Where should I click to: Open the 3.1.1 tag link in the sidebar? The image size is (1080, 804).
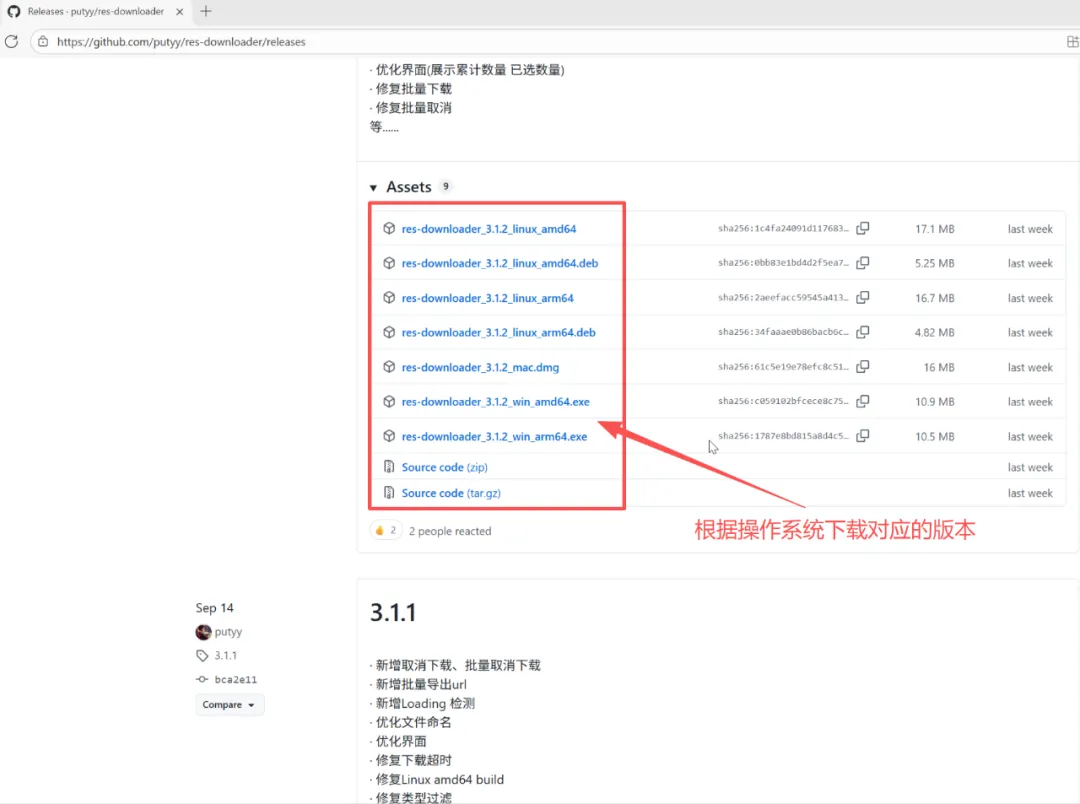click(x=225, y=655)
